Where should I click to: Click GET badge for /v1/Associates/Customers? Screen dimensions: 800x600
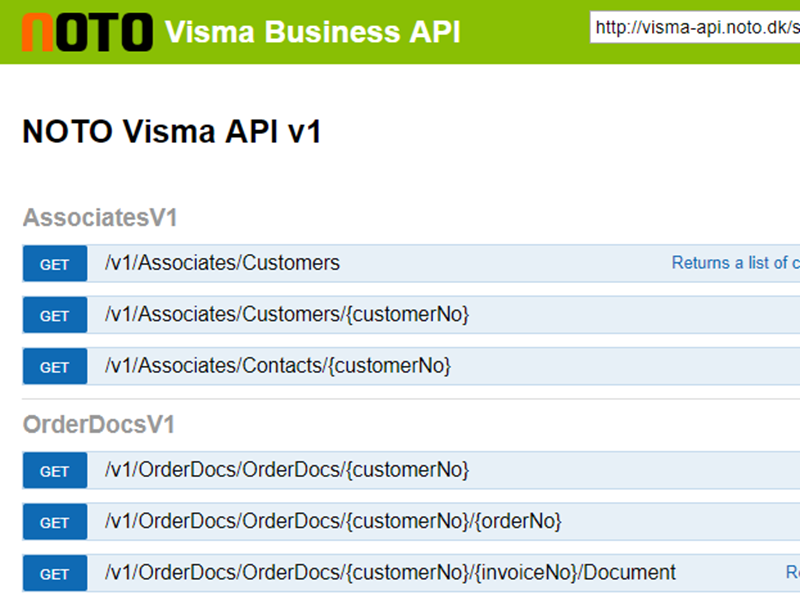click(x=54, y=264)
